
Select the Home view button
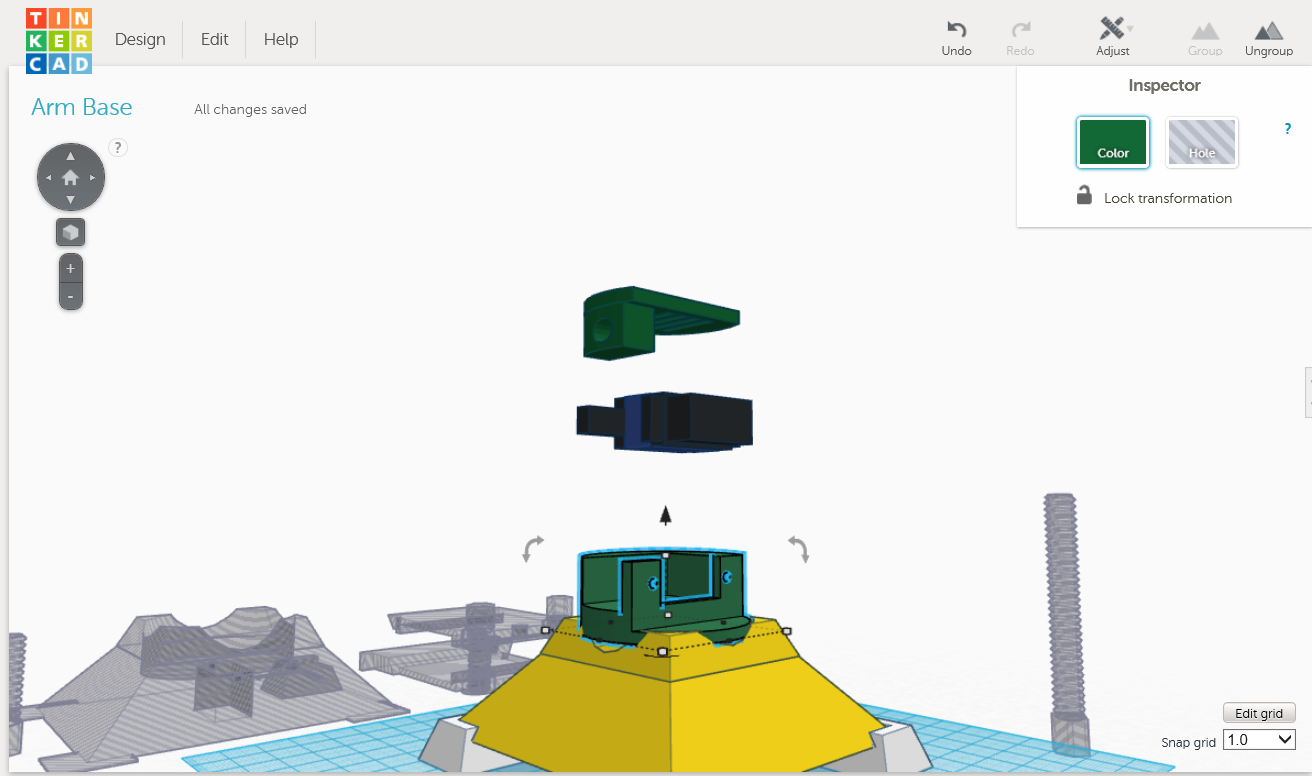point(70,176)
